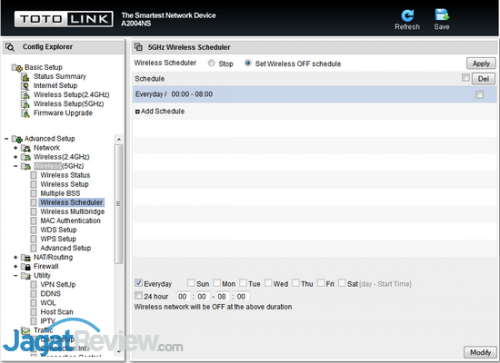The image size is (500, 363).
Task: Collapse the Utility tree node
Action: (15, 276)
